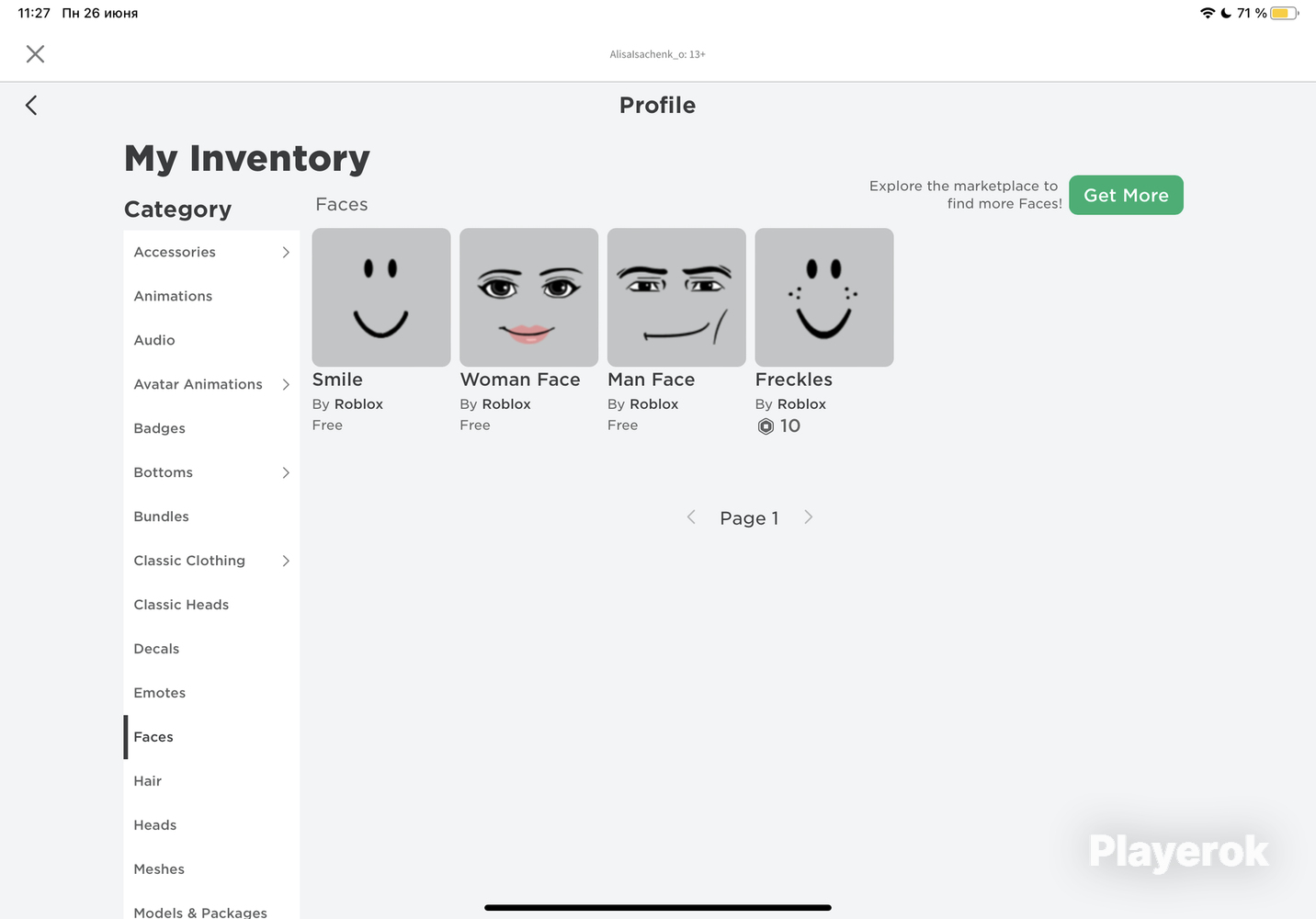This screenshot has height=919, width=1316.
Task: Tap the 11:27 clock in status bar
Action: click(x=34, y=13)
